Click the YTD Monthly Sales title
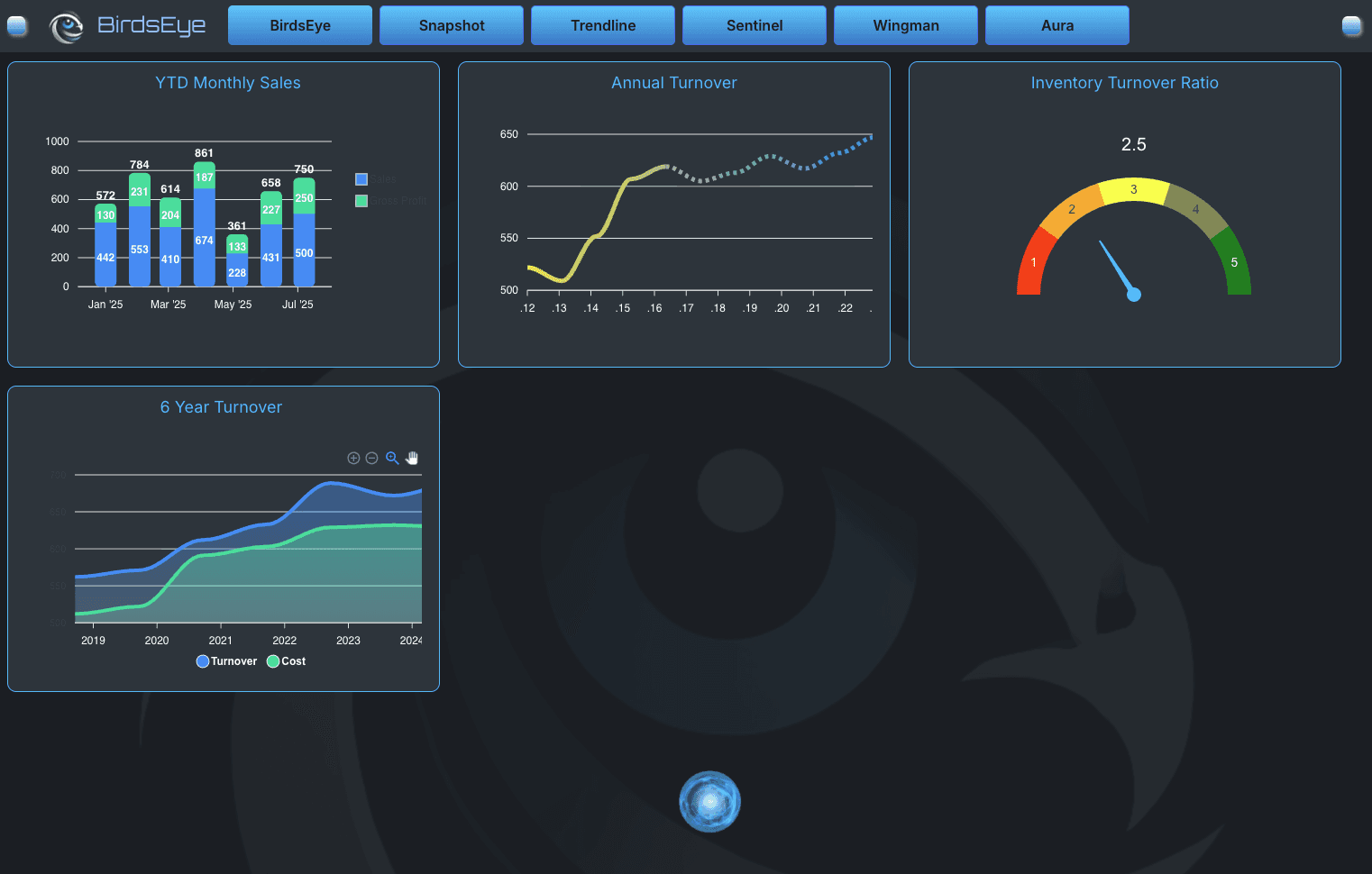 coord(228,83)
